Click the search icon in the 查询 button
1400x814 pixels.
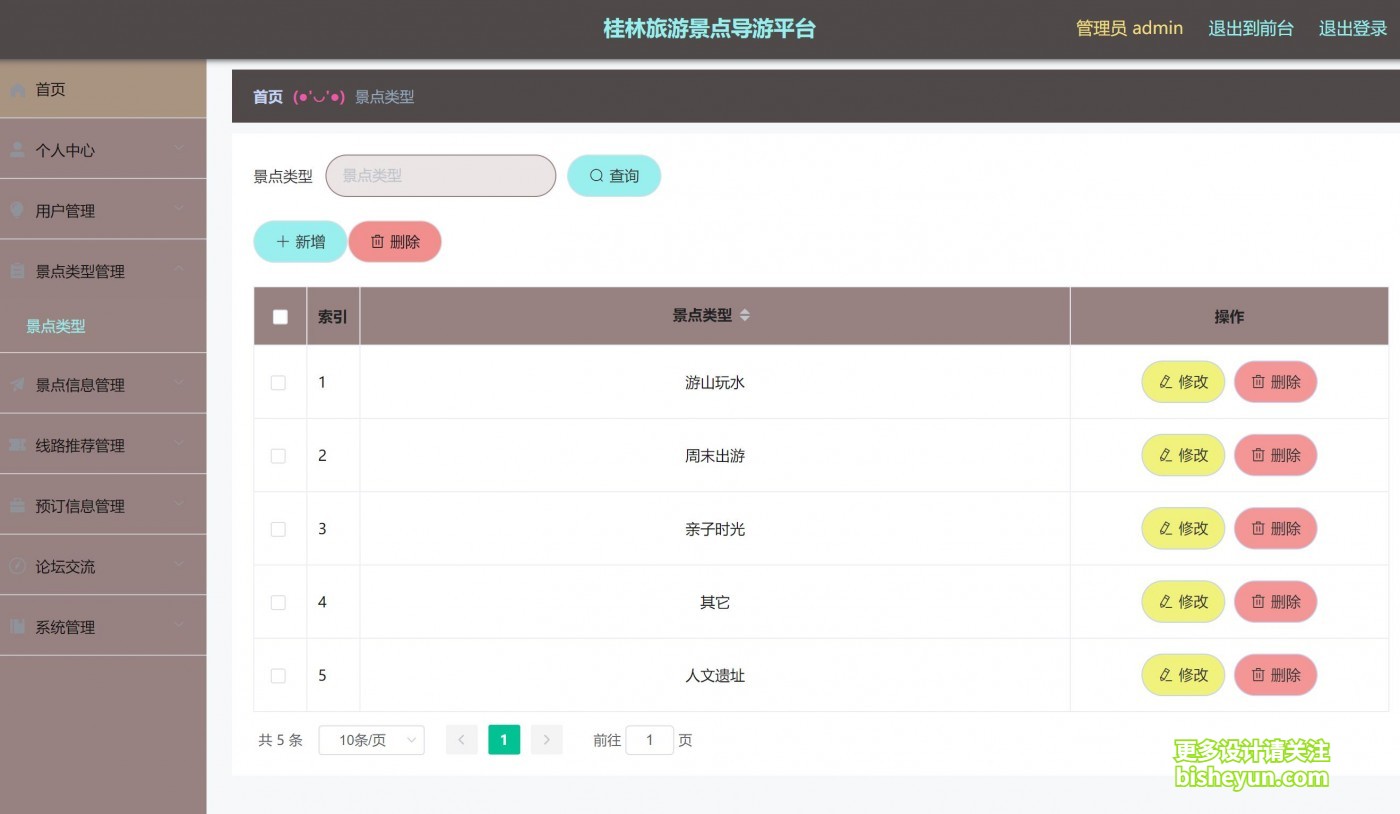[x=597, y=175]
